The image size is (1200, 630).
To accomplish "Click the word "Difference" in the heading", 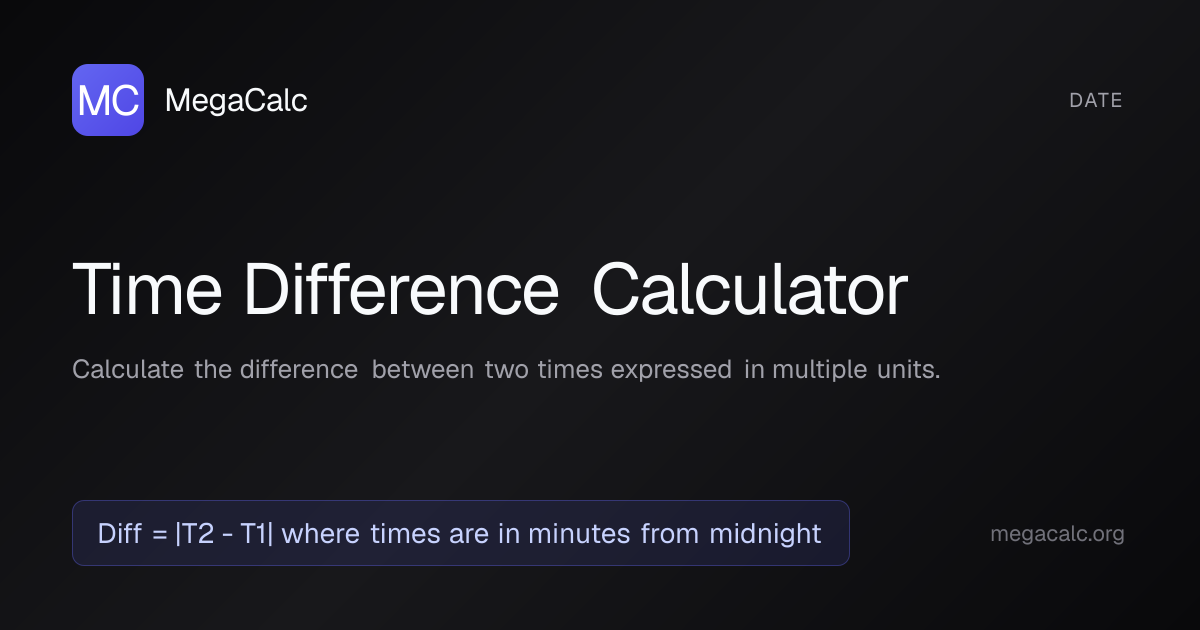I will click(x=401, y=291).
